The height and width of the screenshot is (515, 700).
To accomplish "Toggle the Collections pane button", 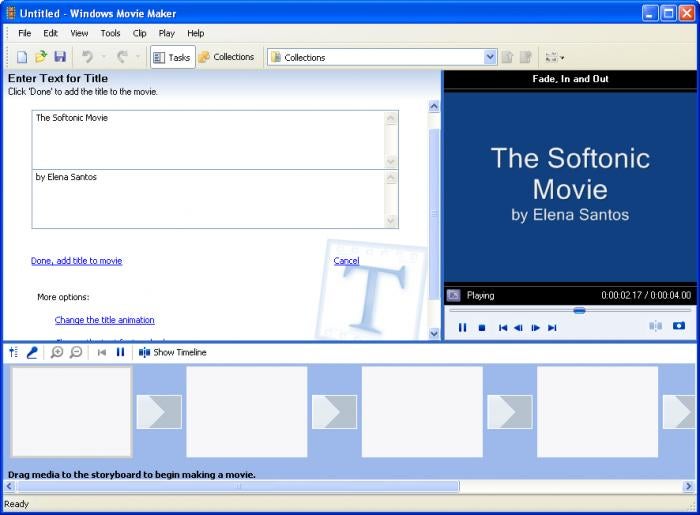I will pos(226,57).
